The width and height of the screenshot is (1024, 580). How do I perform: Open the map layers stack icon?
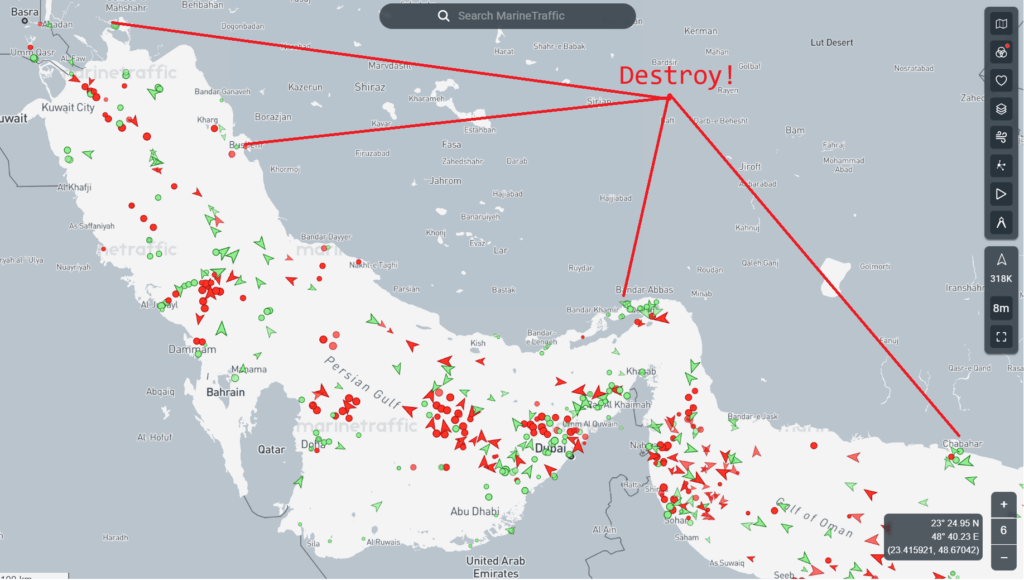[1001, 109]
